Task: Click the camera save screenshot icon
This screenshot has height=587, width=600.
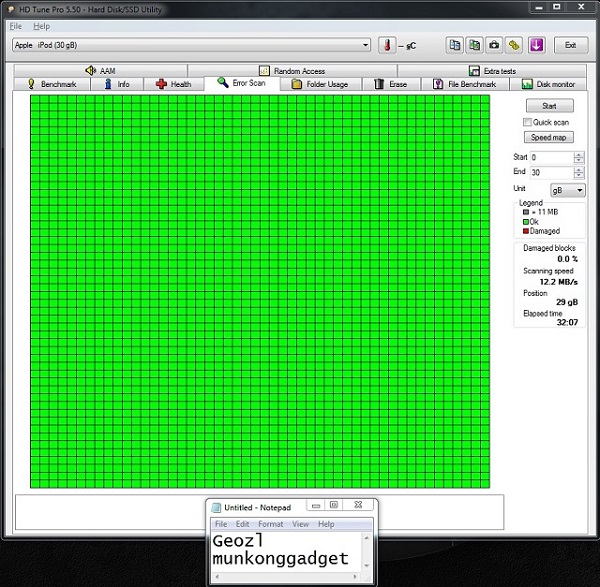Action: [493, 45]
